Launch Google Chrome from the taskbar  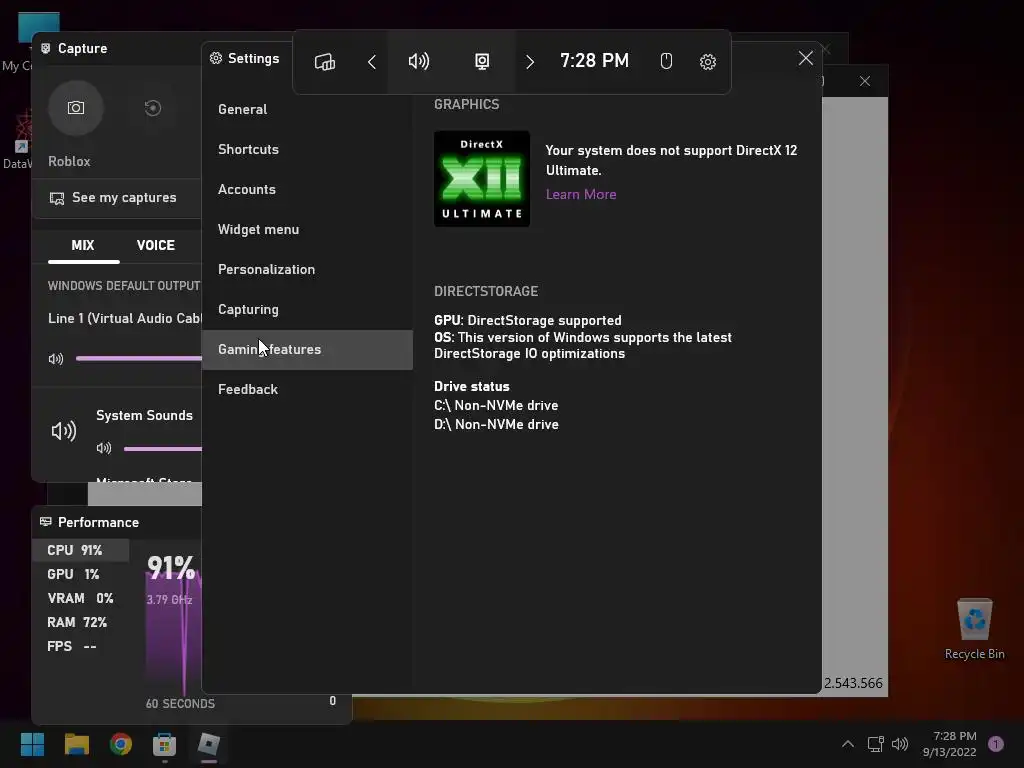pos(121,744)
